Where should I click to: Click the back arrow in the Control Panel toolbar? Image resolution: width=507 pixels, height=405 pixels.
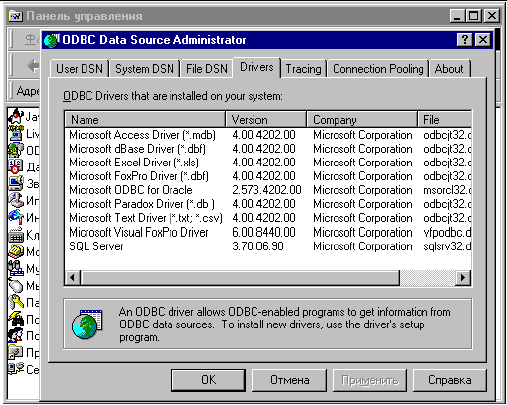(x=33, y=66)
